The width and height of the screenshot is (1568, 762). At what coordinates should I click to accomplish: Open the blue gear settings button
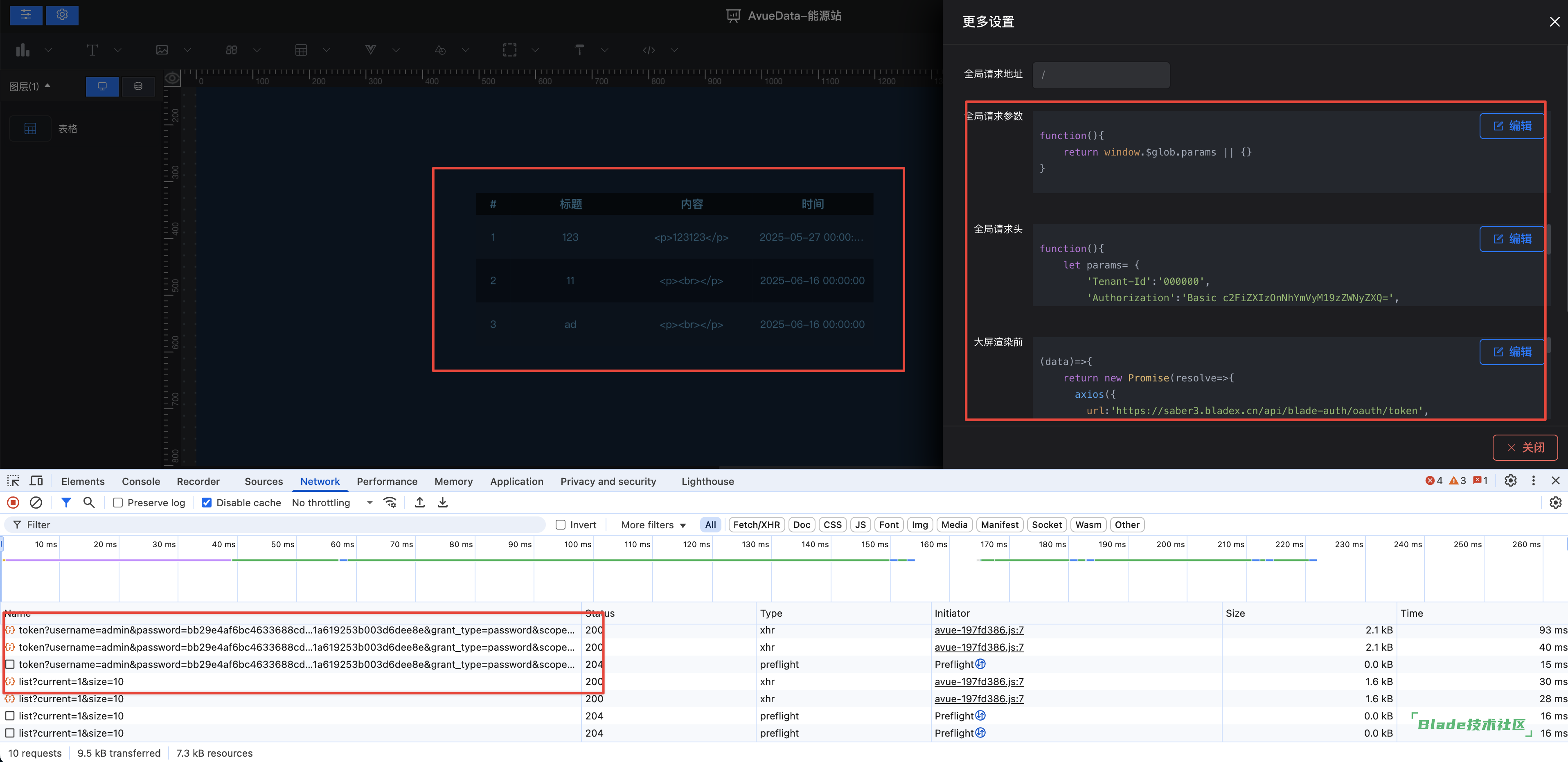tap(62, 15)
